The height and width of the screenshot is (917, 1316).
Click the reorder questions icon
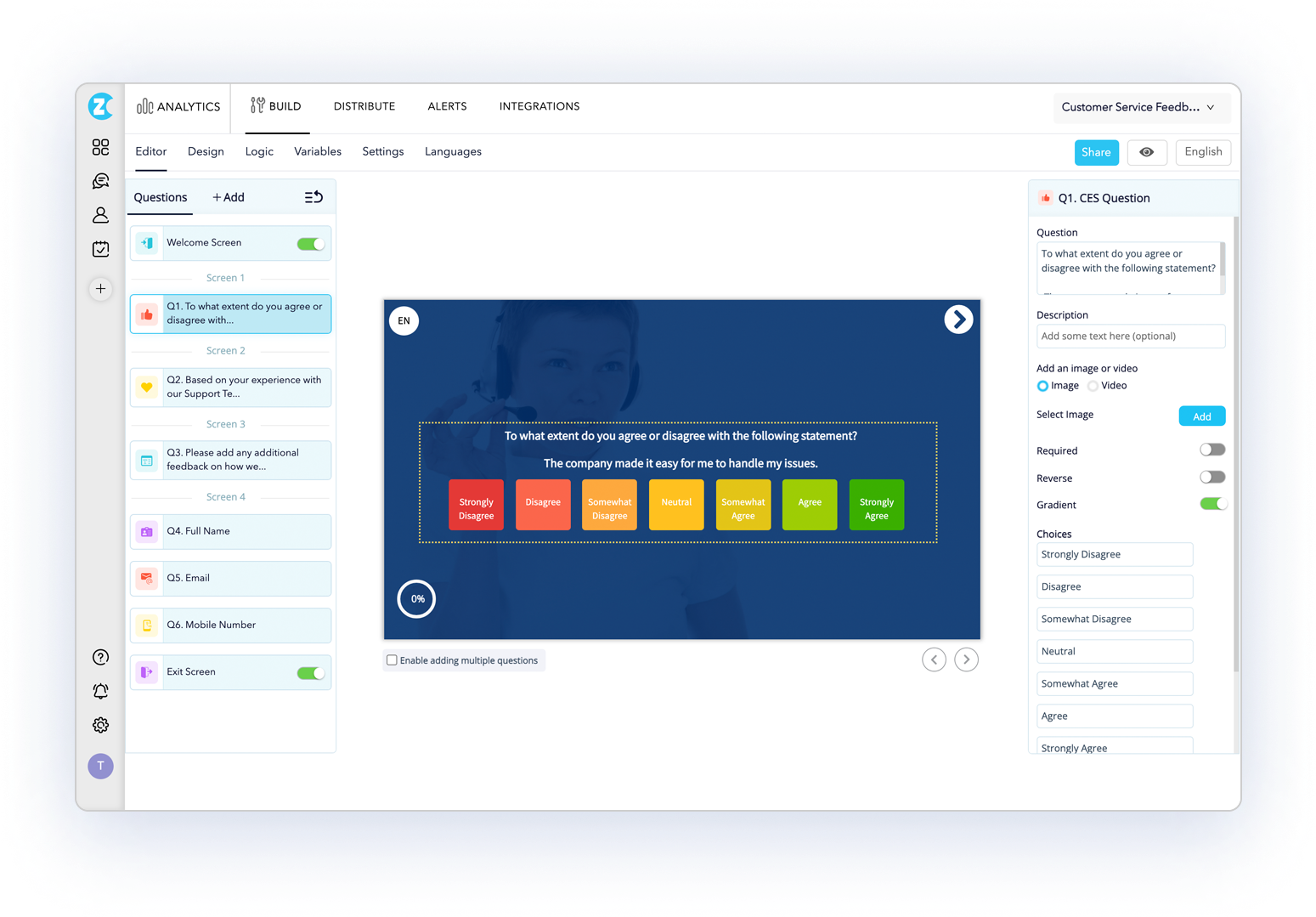coord(313,197)
